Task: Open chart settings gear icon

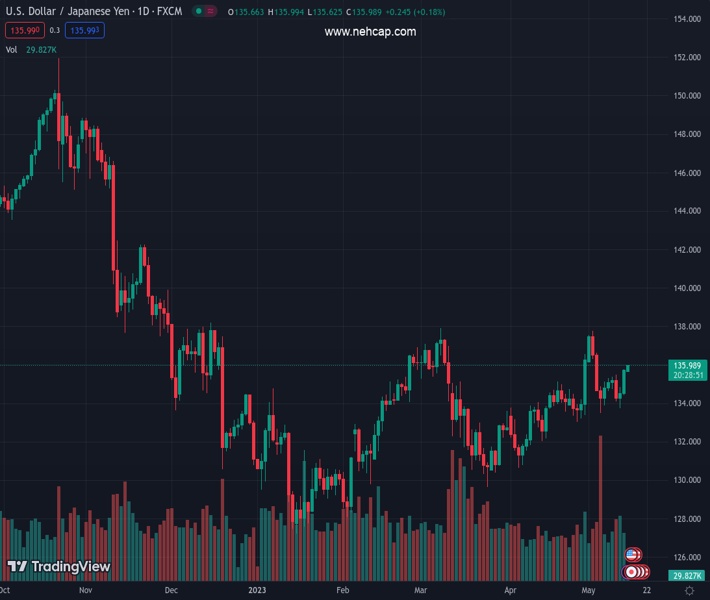Action: [x=689, y=591]
